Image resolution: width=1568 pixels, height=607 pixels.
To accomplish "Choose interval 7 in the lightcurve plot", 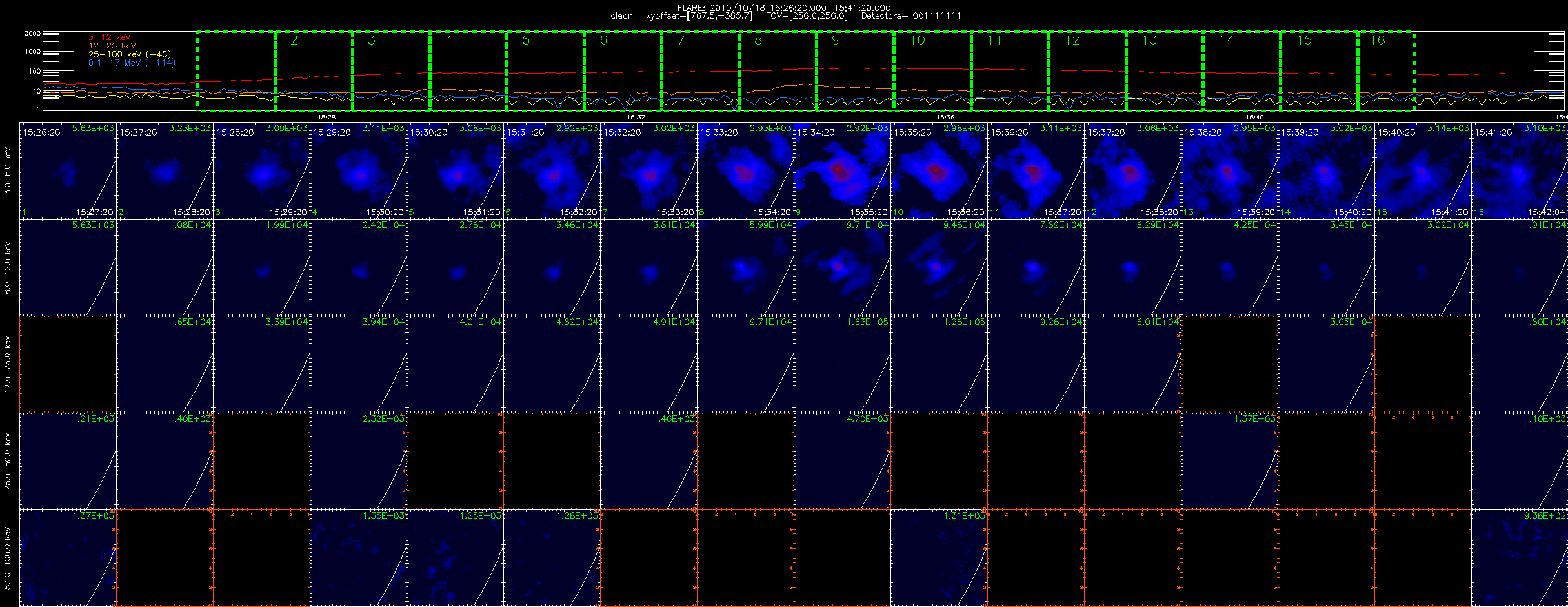I will pos(701,71).
